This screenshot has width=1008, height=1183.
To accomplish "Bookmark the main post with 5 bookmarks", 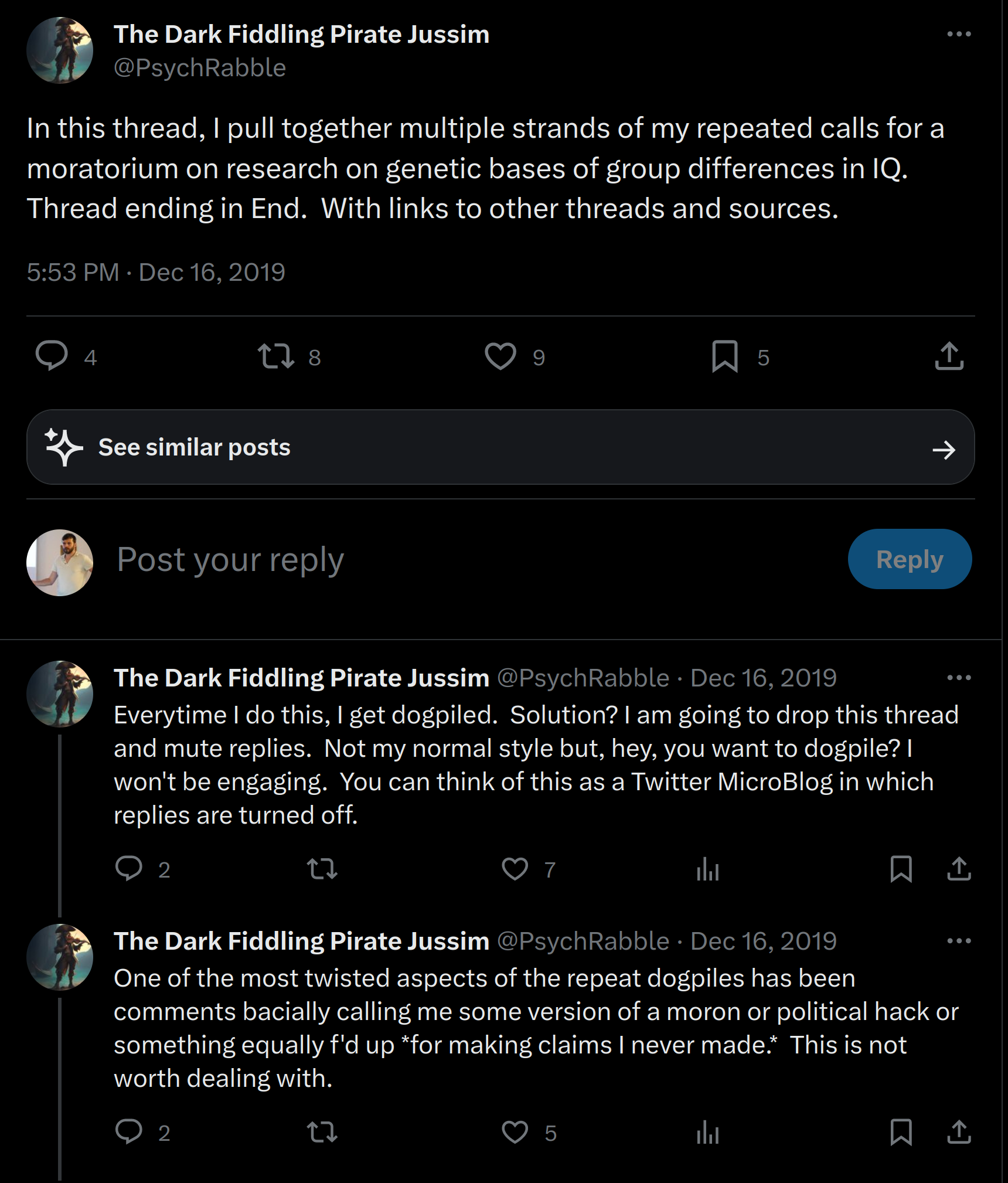I will (724, 356).
